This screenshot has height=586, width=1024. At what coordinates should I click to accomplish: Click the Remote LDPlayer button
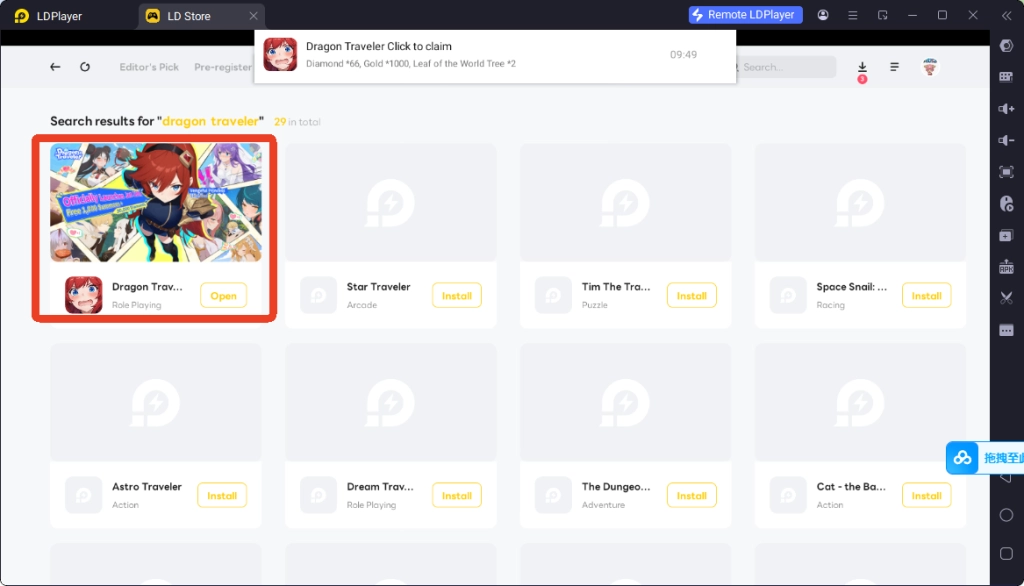745,15
